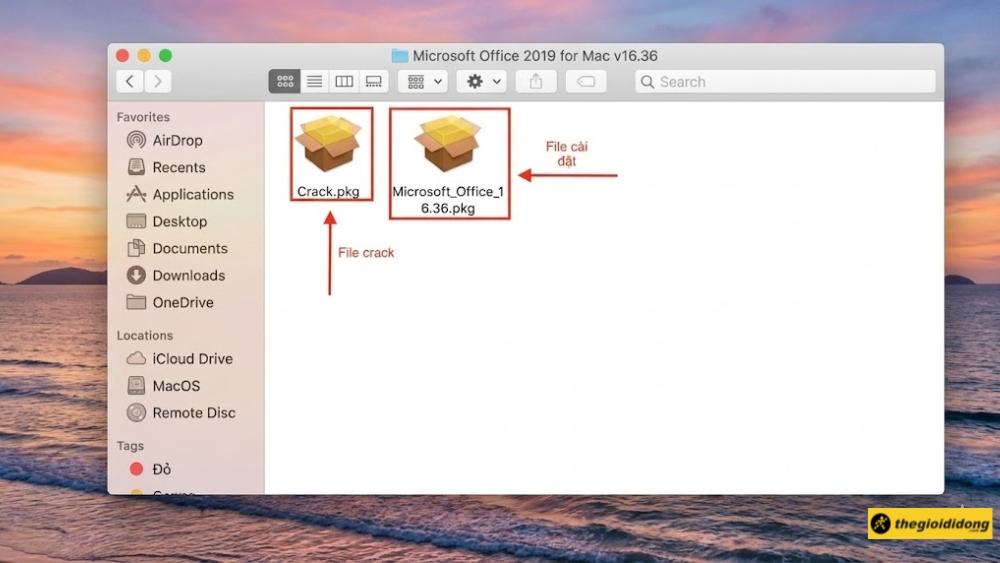Select the OneDrive sidebar item
Screen dimensions: 1000x563
pyautogui.click(x=182, y=303)
